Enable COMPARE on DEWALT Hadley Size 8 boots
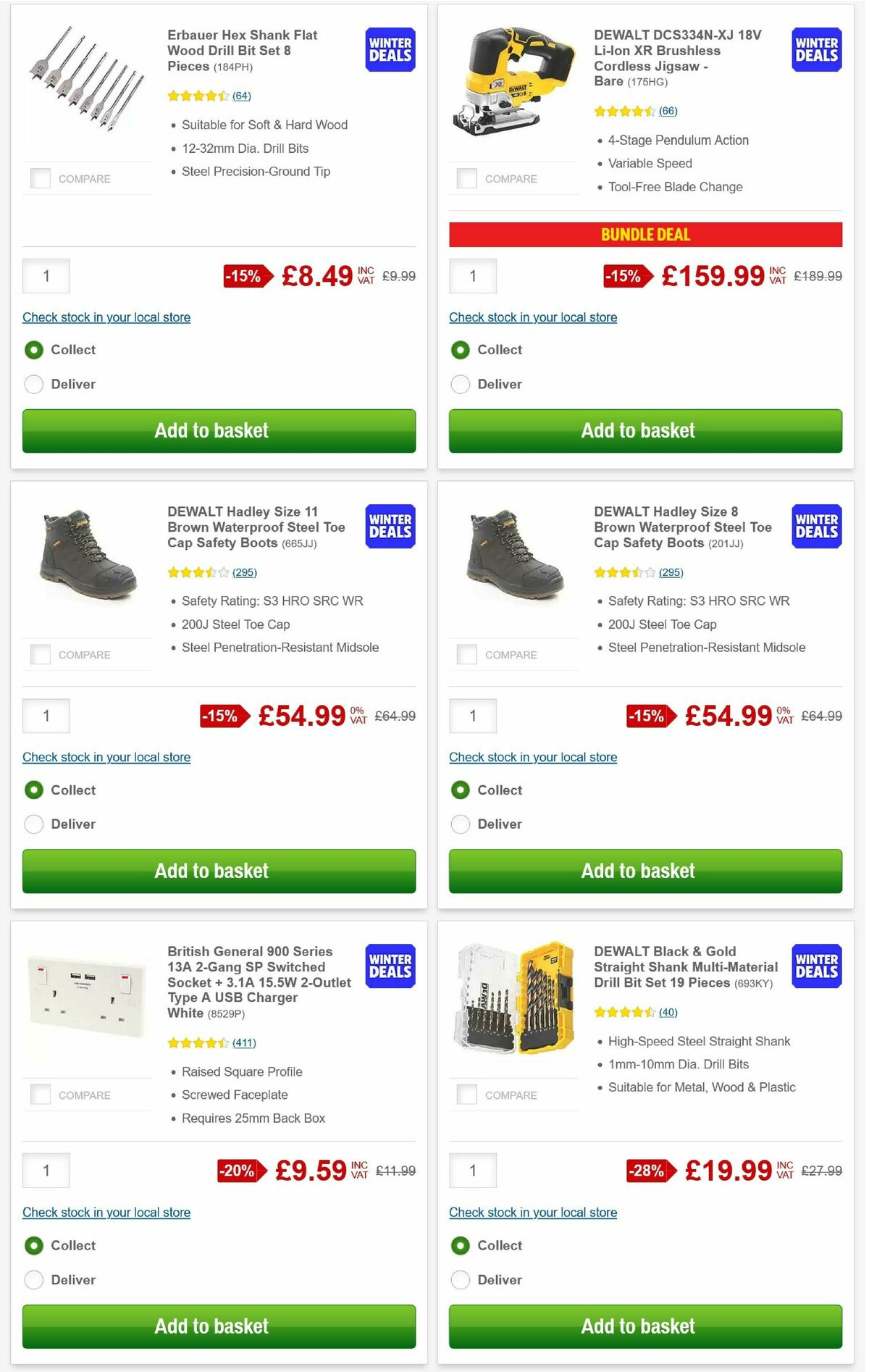 tap(466, 653)
